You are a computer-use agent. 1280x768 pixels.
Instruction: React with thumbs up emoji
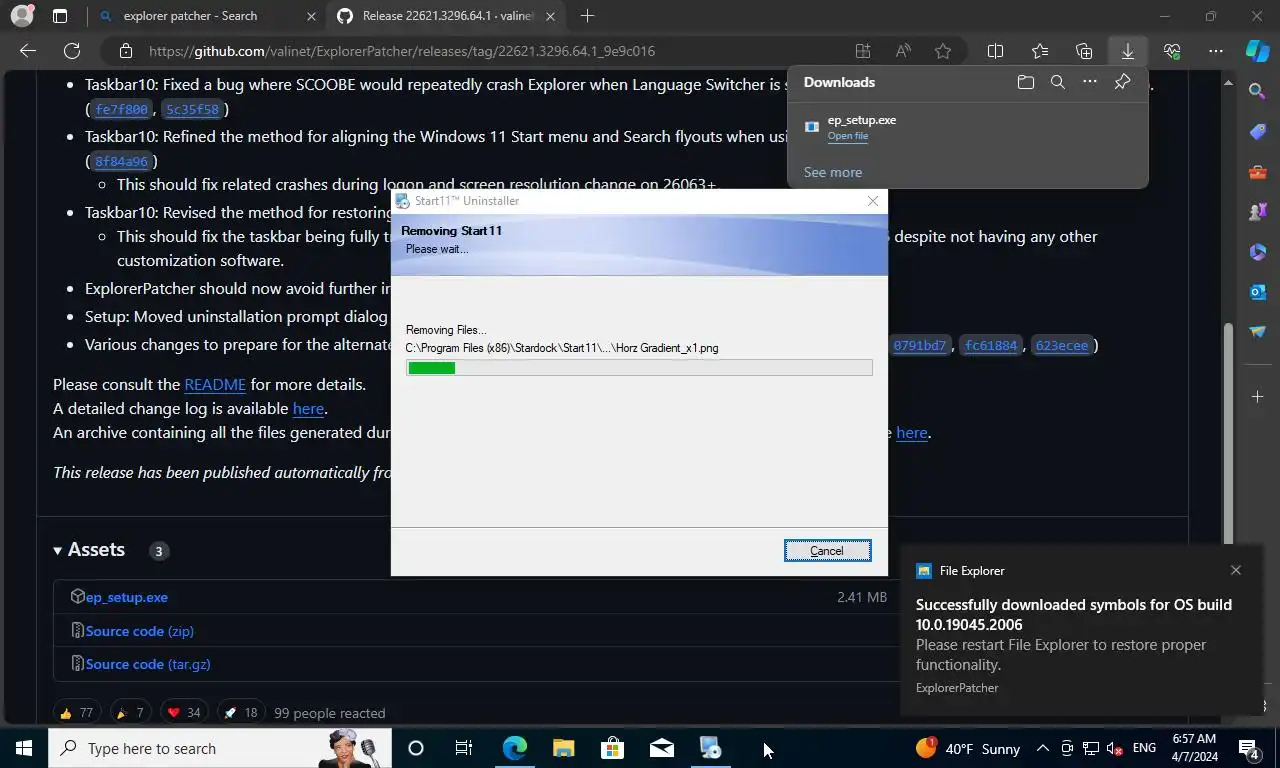76,713
